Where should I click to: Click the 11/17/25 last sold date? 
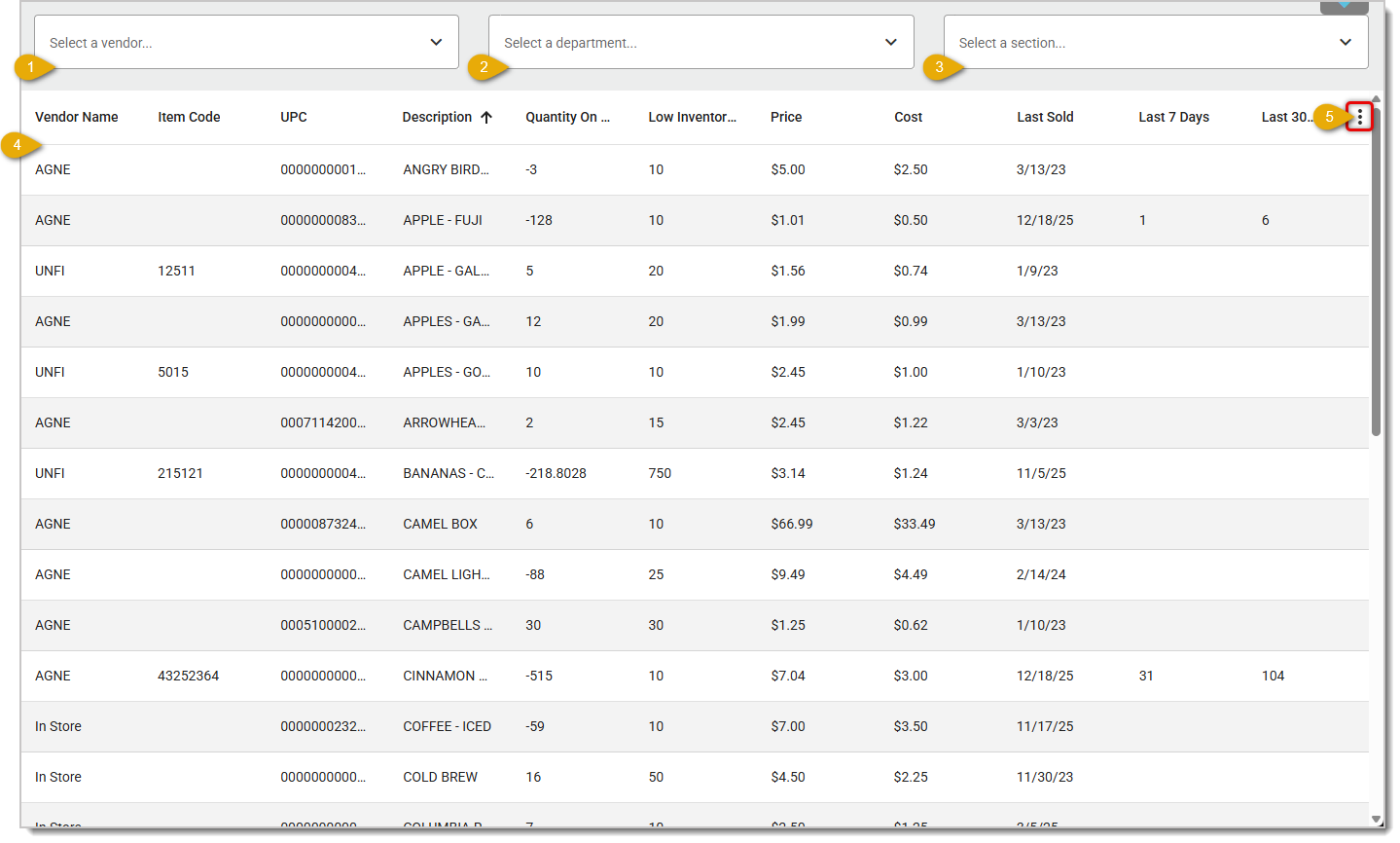(1045, 726)
